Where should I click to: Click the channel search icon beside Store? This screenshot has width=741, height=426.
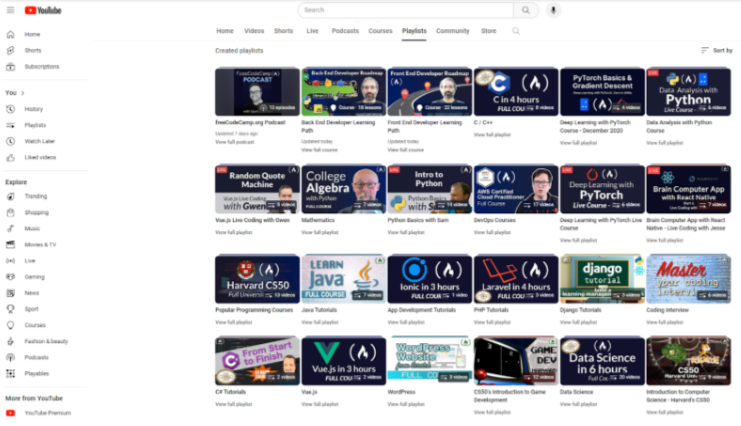coord(516,31)
